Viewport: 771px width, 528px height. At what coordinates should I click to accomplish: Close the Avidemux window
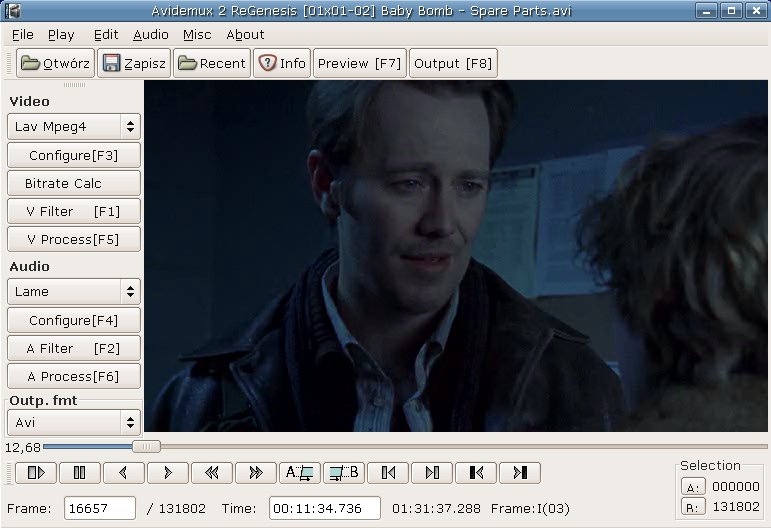[756, 11]
